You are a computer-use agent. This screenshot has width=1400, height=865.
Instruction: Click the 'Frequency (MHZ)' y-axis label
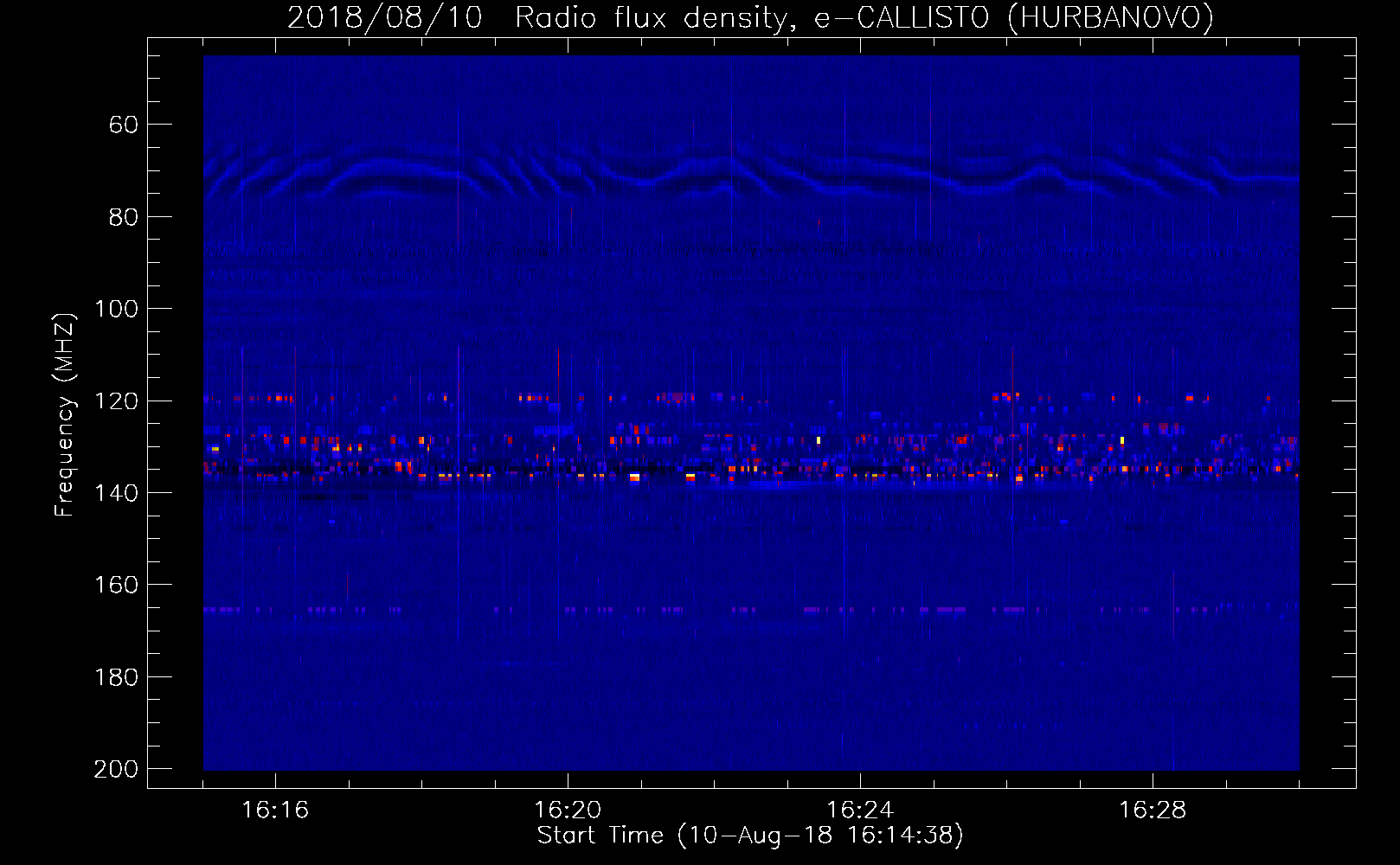[64, 414]
